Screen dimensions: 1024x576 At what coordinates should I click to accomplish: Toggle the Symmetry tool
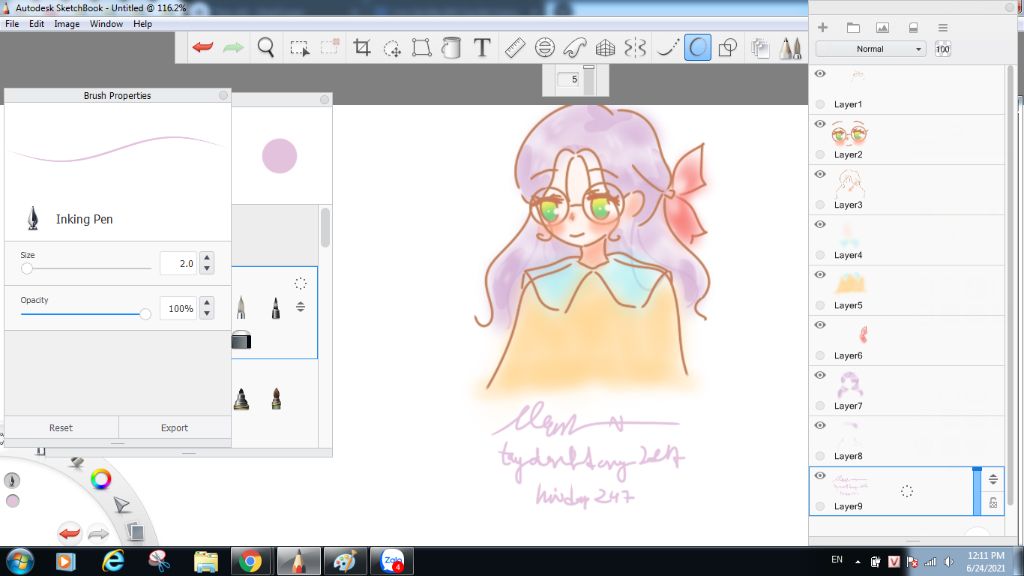pyautogui.click(x=635, y=47)
